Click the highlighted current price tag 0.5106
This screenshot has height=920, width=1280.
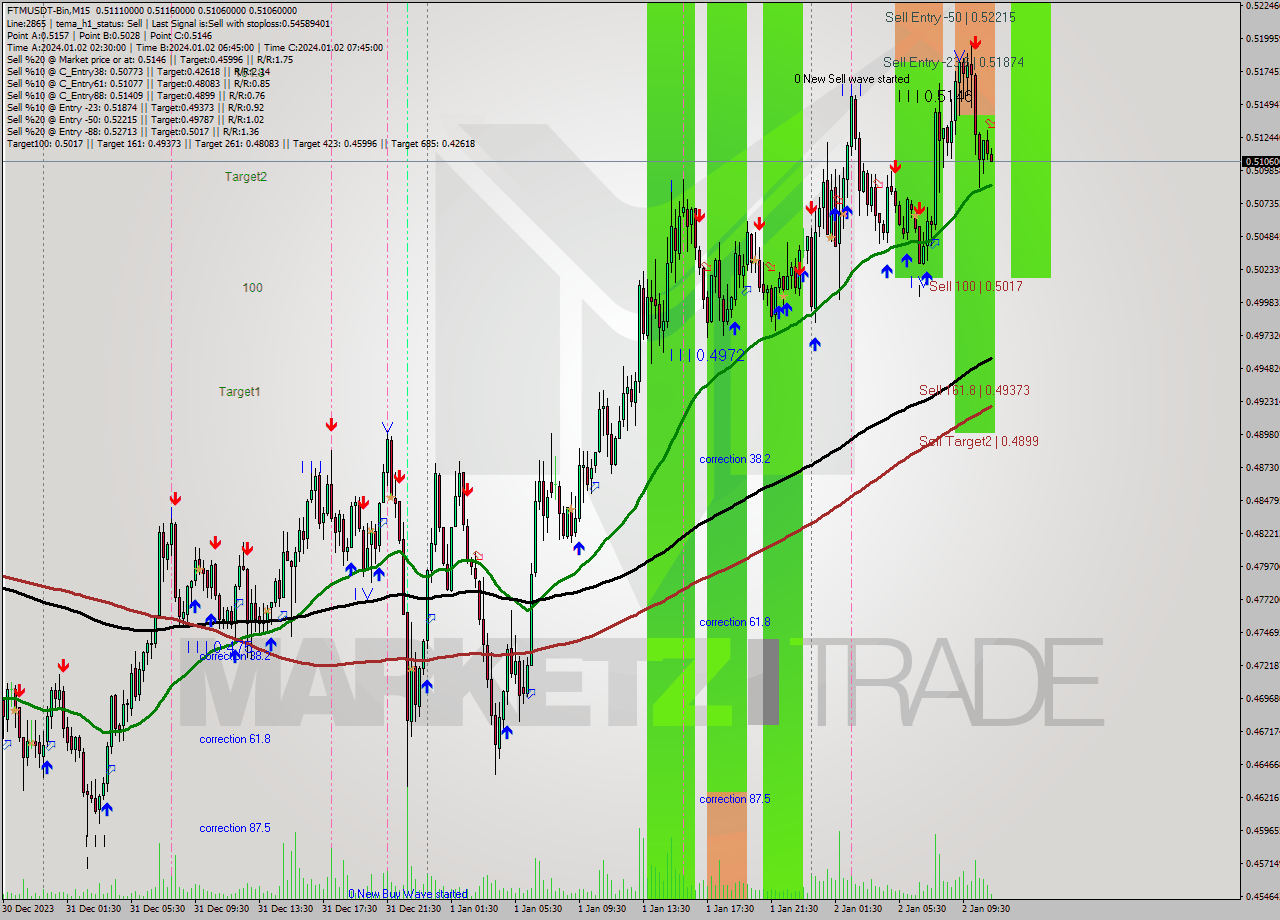tap(1260, 161)
